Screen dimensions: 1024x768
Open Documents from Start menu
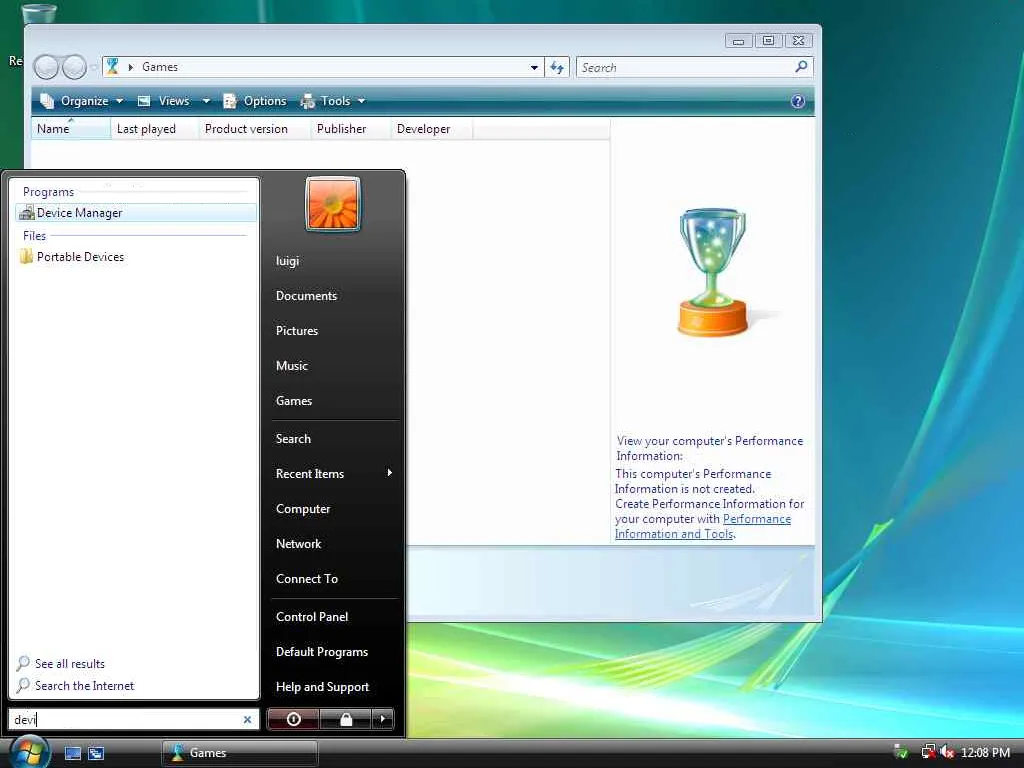click(x=306, y=296)
